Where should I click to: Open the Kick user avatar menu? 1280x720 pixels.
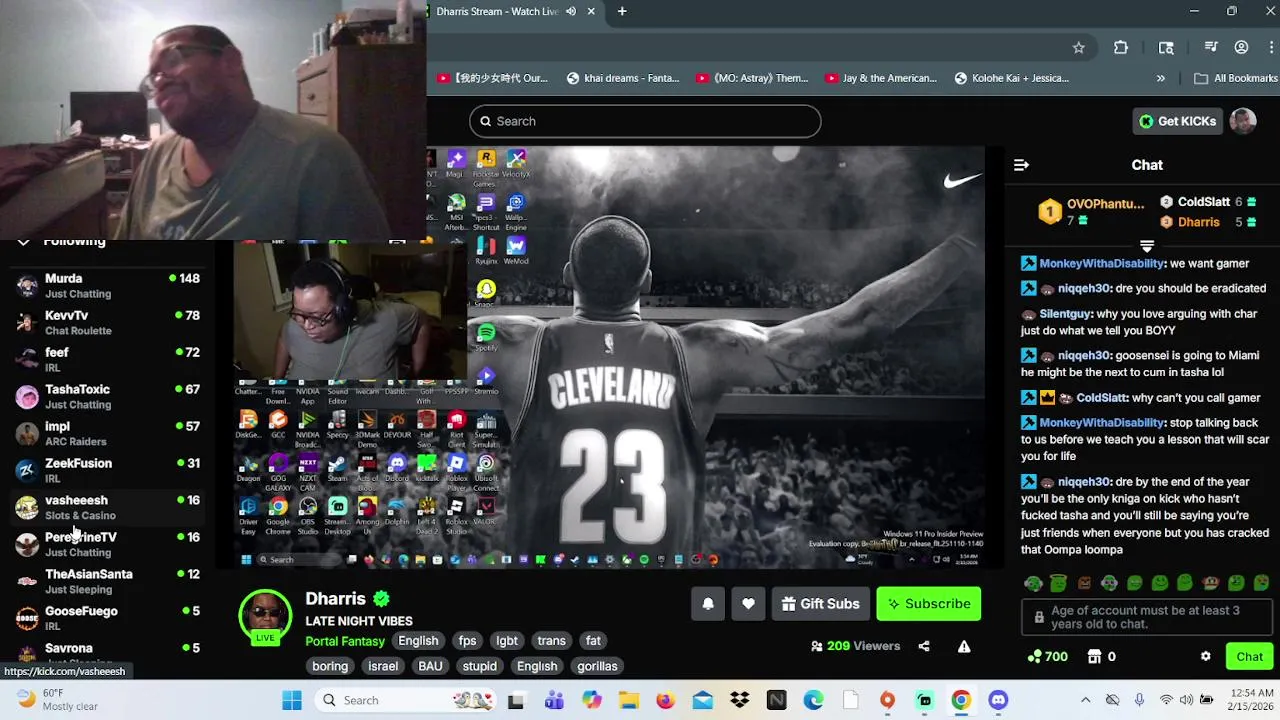tap(1243, 121)
